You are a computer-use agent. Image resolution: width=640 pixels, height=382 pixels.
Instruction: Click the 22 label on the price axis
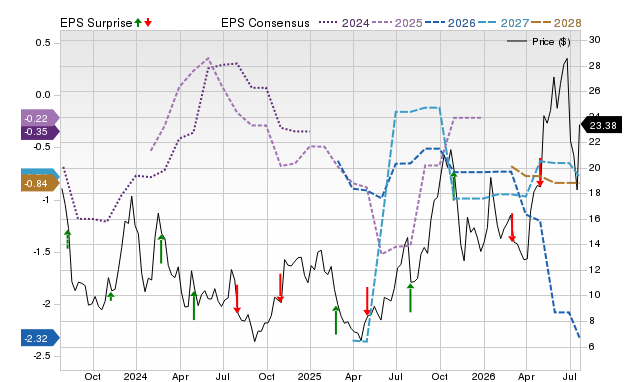tap(595, 142)
